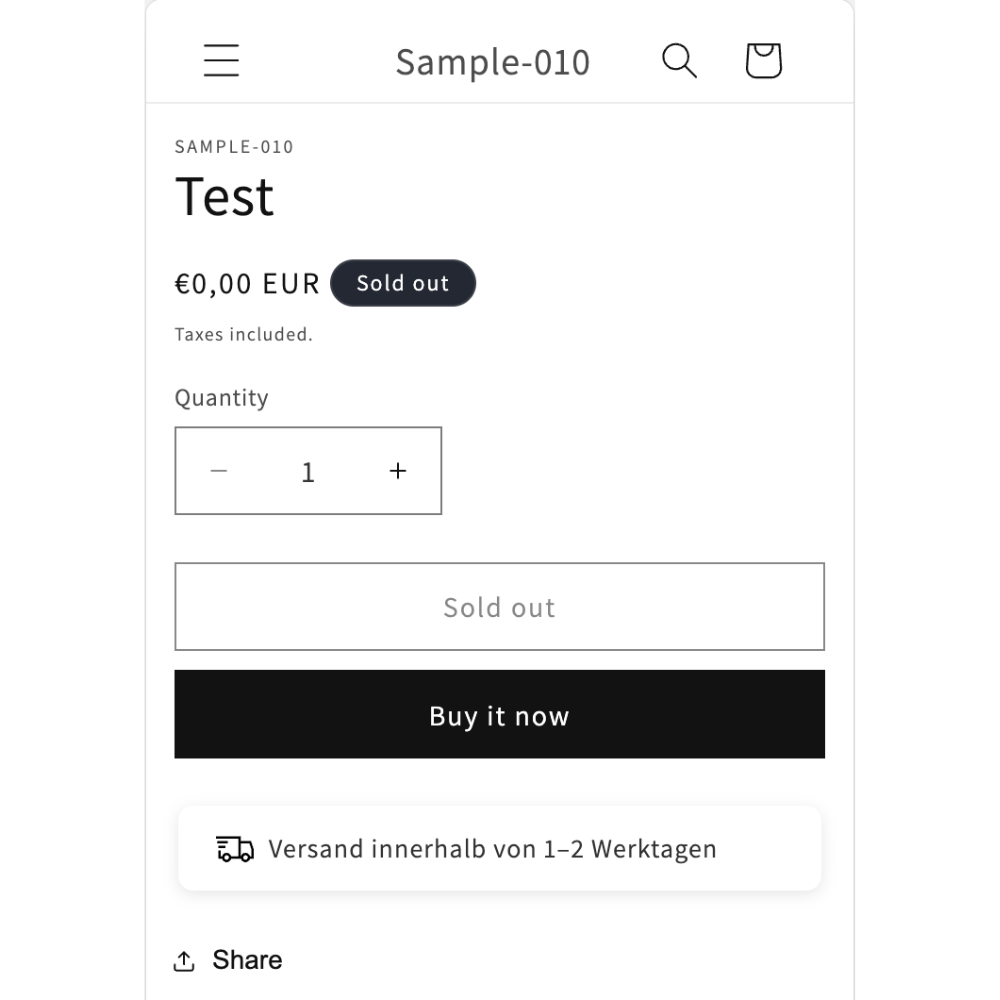Click the shipping info card background

(499, 848)
